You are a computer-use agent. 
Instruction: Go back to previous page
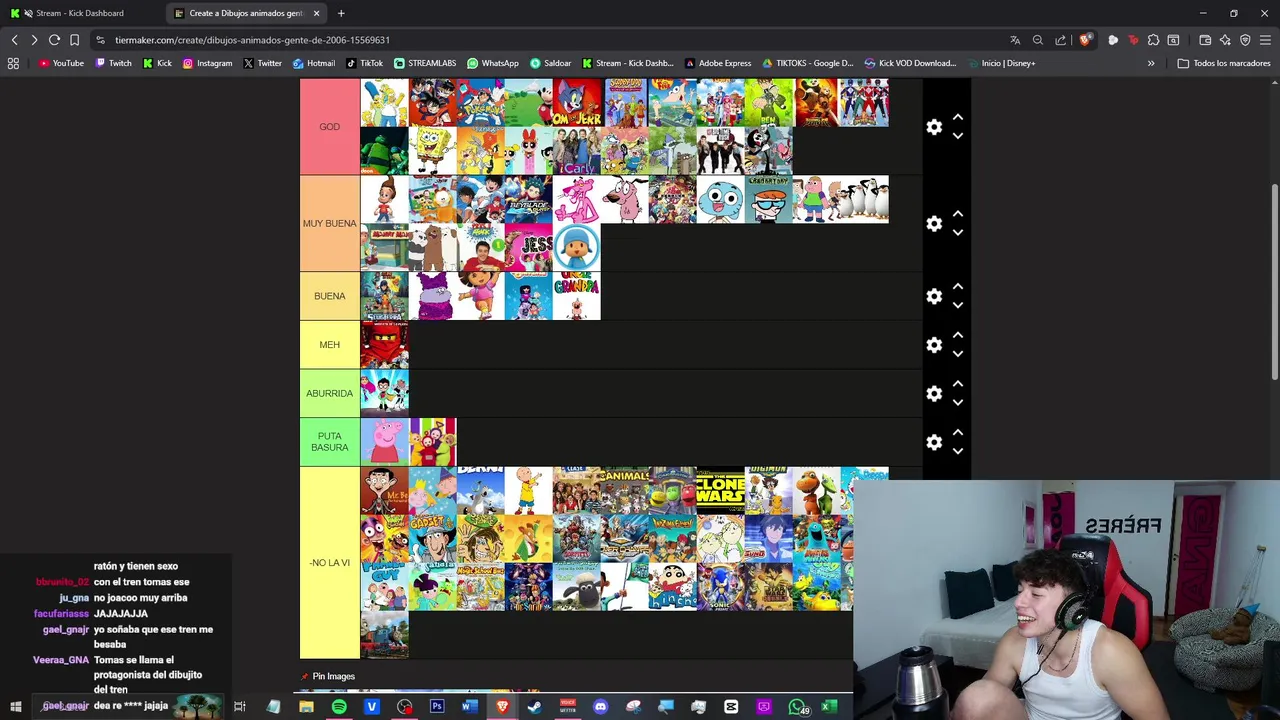click(x=14, y=40)
